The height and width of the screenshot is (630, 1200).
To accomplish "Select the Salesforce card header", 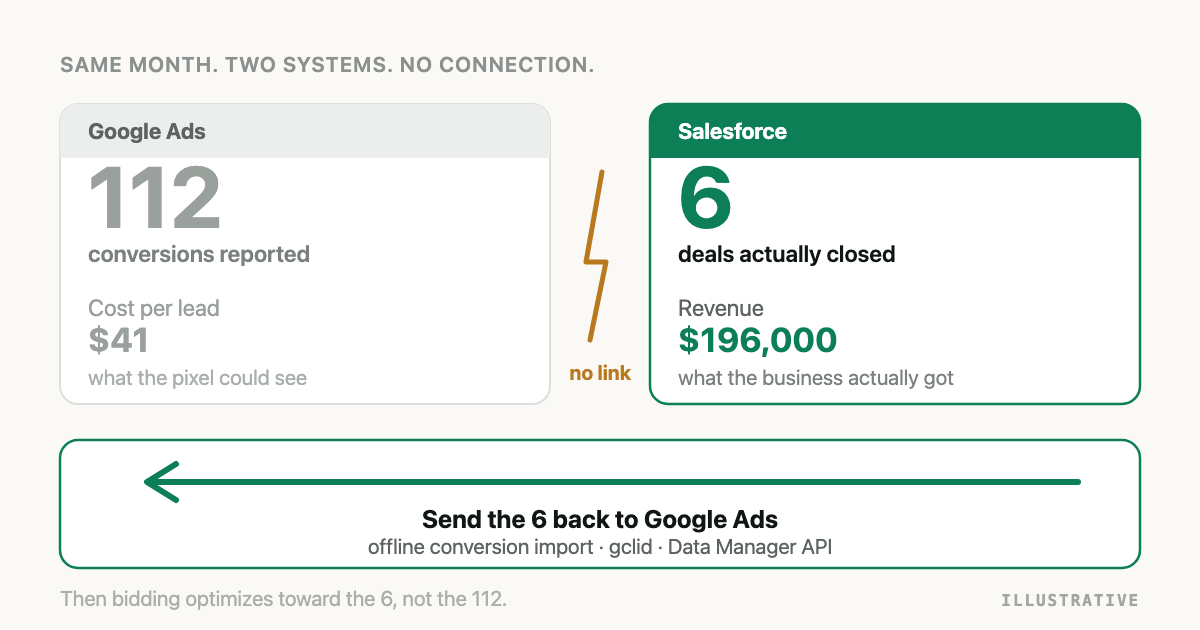I will pyautogui.click(x=895, y=131).
